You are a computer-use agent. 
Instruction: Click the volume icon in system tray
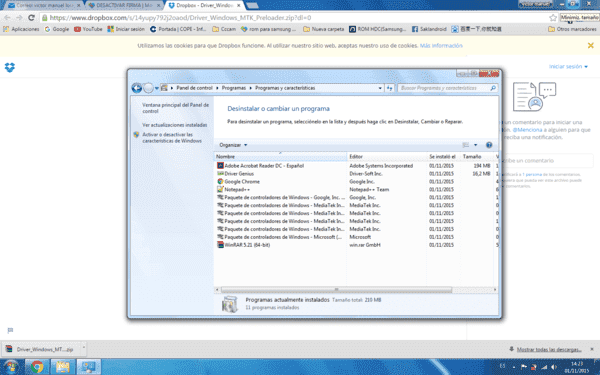[x=554, y=367]
